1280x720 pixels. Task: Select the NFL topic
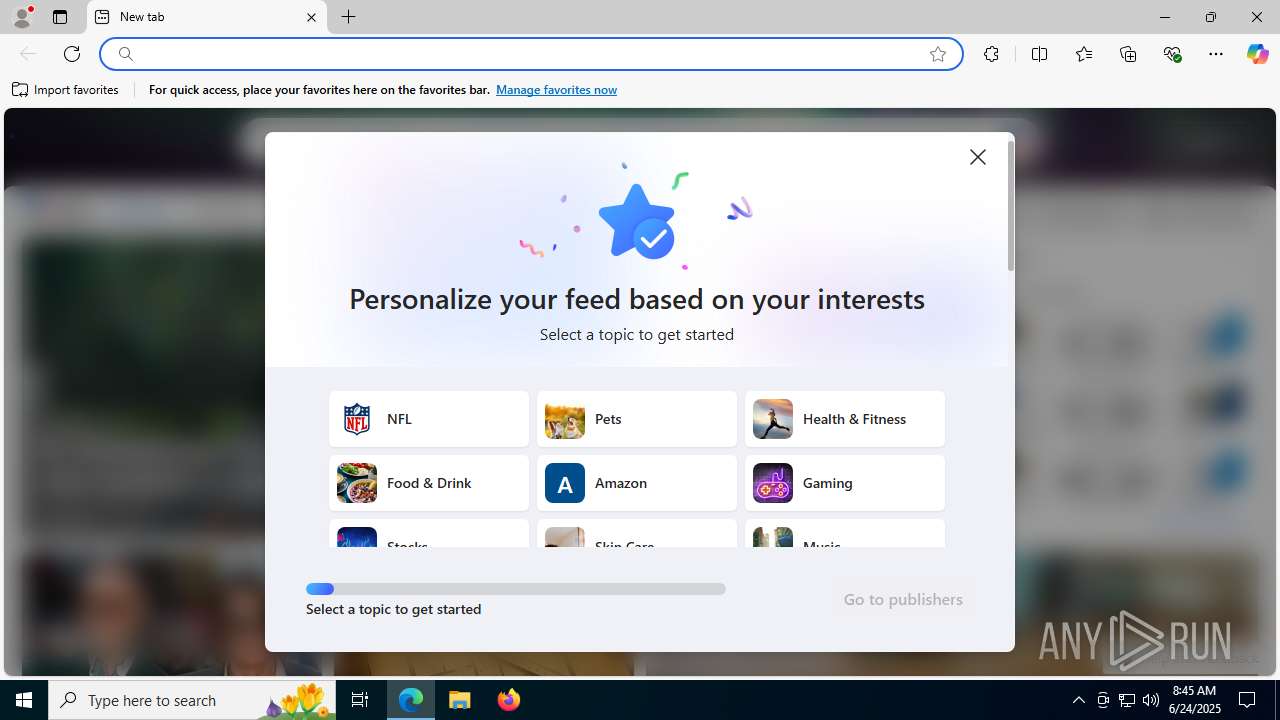pos(429,419)
